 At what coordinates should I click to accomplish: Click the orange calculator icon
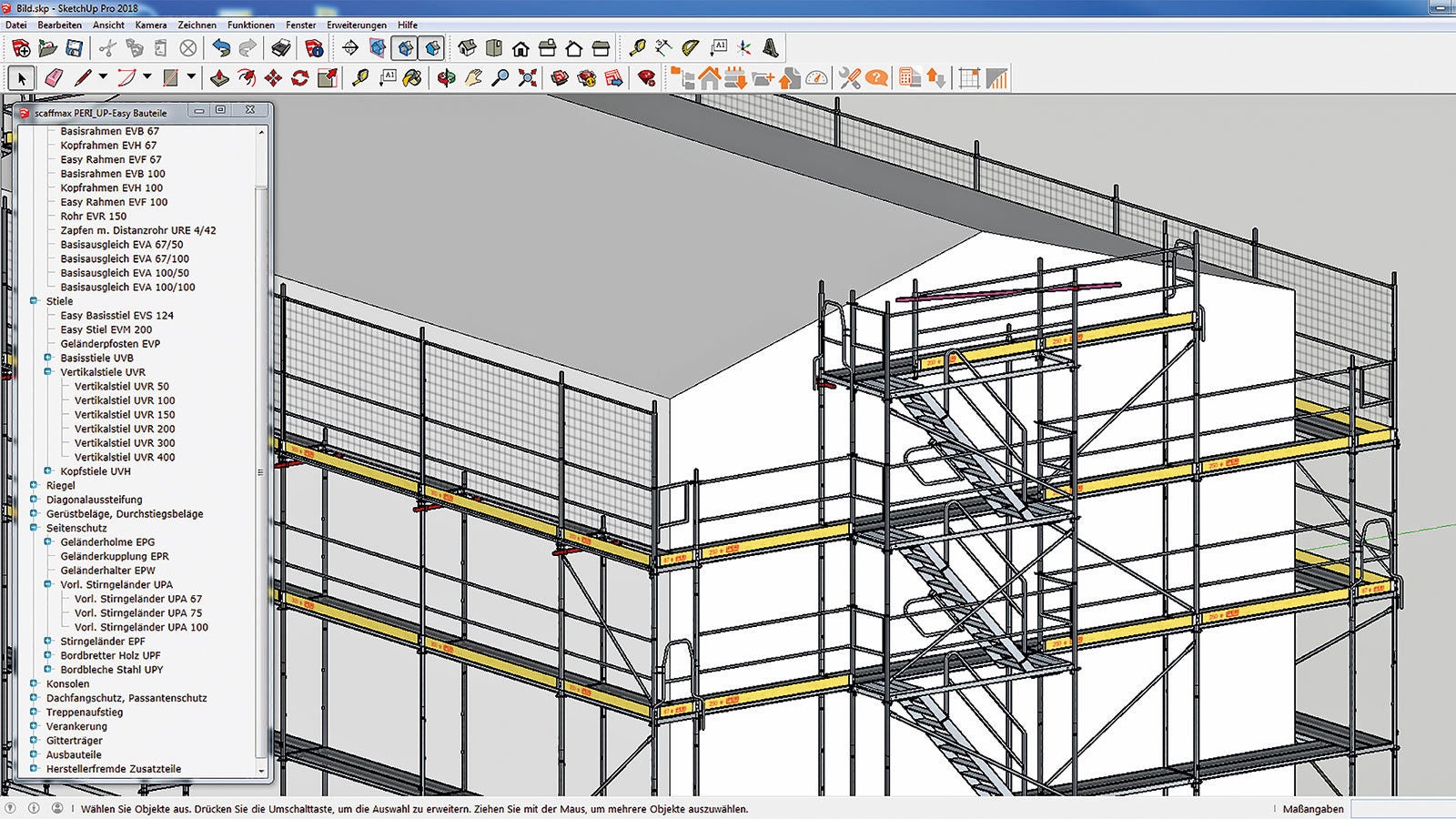tap(908, 79)
